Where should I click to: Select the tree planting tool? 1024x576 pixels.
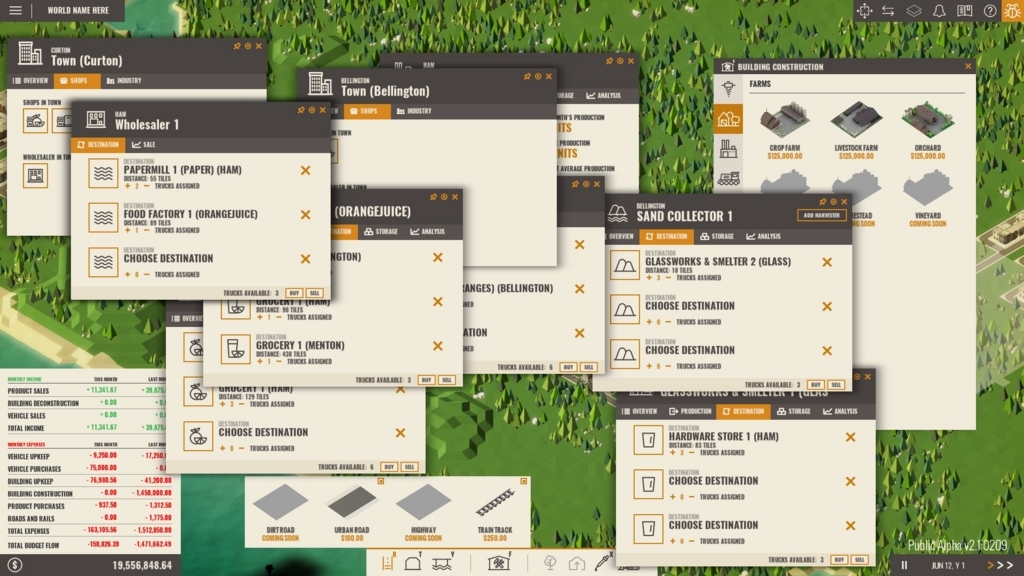[x=551, y=562]
